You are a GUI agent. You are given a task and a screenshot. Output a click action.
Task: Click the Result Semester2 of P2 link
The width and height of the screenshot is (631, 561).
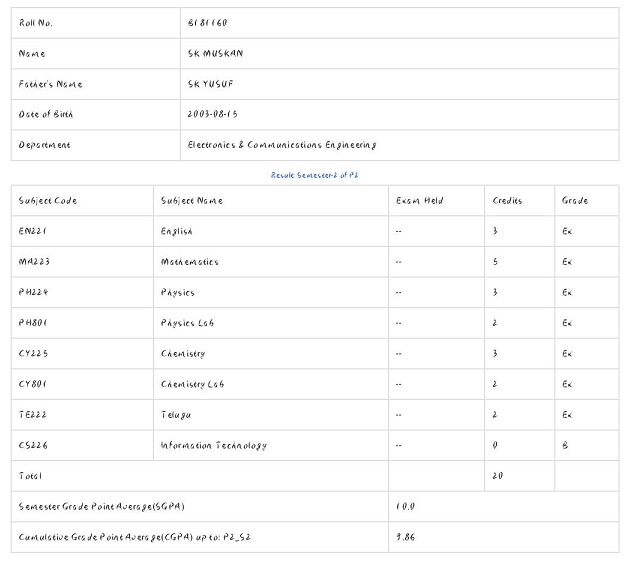314,175
